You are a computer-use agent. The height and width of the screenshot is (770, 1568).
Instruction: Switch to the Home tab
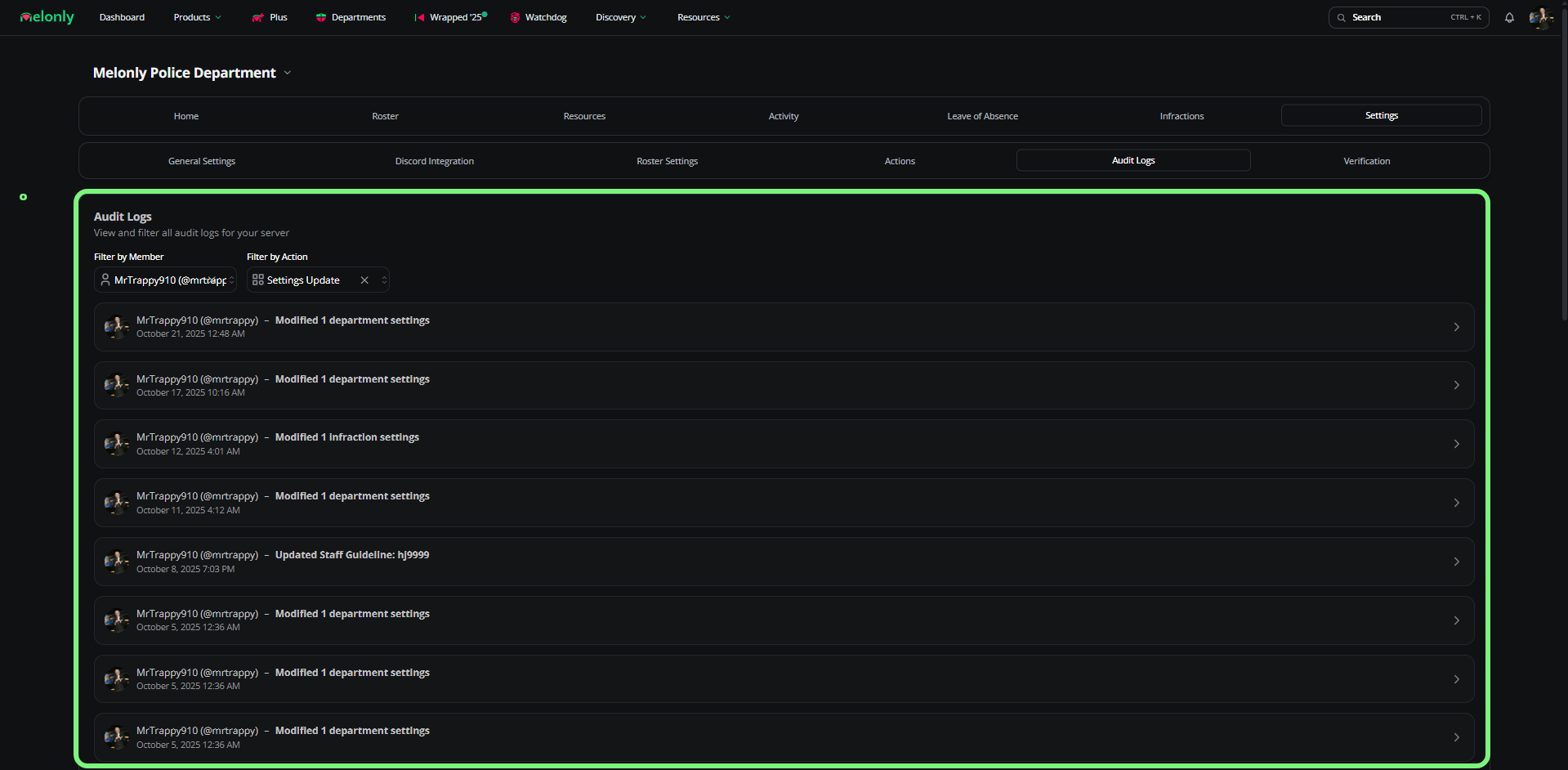186,116
